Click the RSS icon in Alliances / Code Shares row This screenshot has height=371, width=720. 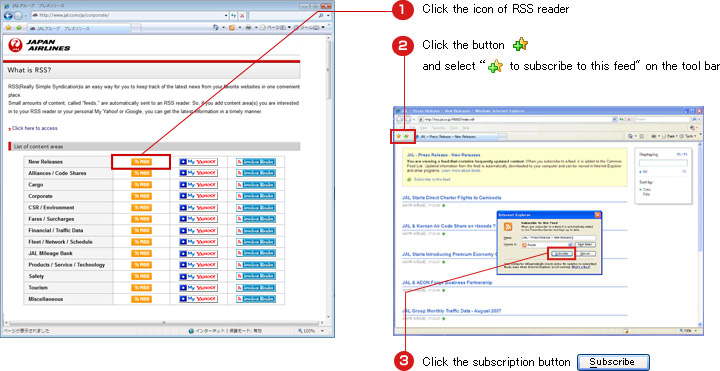tap(141, 173)
